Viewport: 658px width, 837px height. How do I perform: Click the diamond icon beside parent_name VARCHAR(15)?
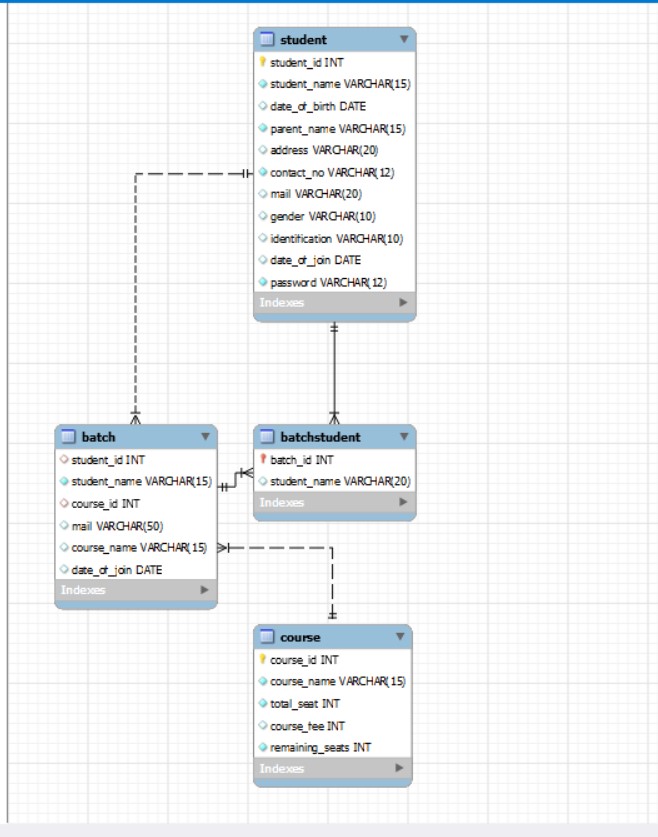tap(263, 128)
